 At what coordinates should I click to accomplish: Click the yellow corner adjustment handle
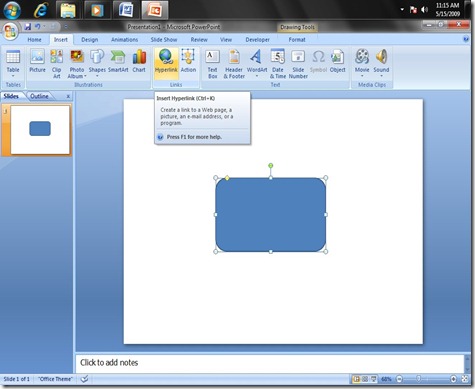click(227, 178)
